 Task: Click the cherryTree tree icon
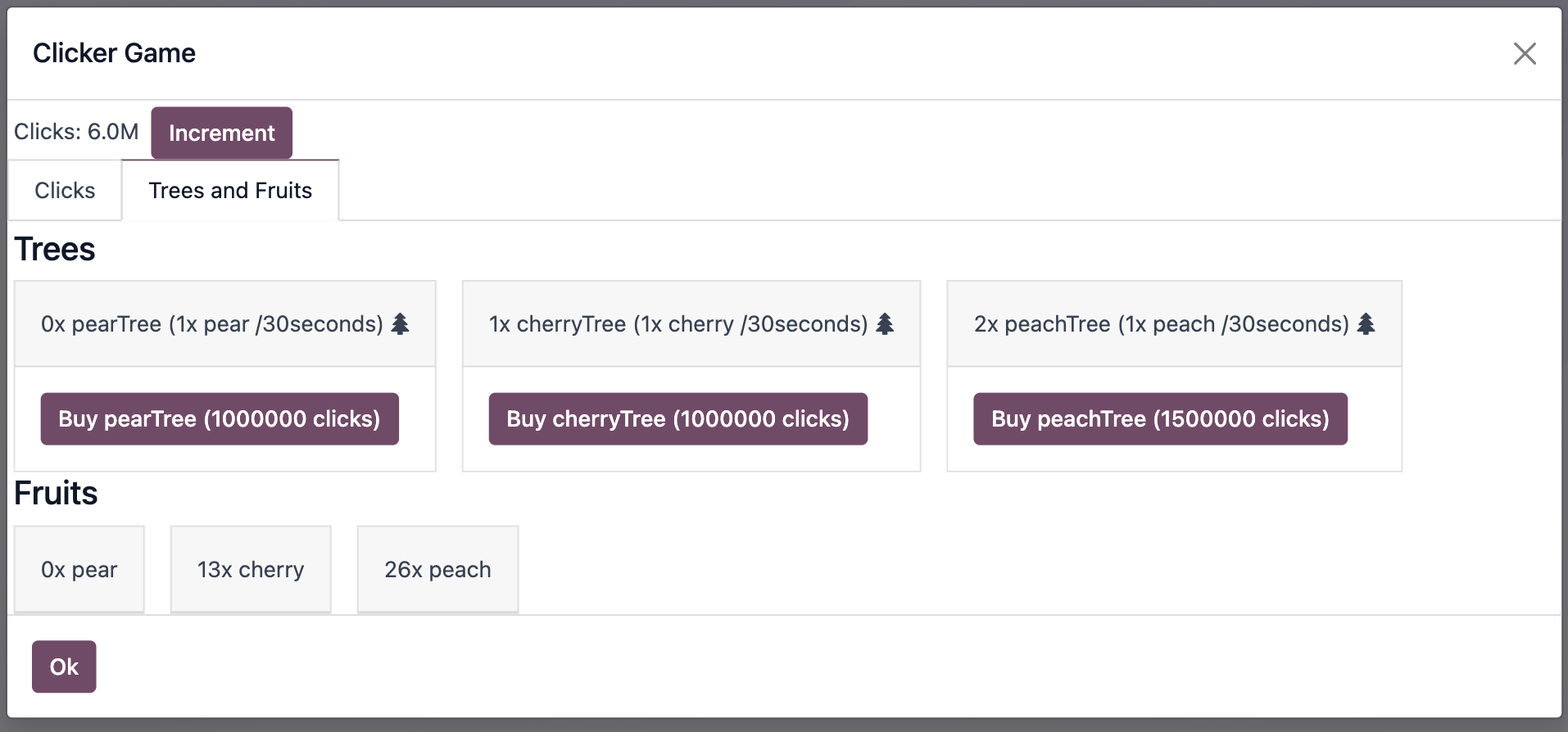[x=886, y=323]
